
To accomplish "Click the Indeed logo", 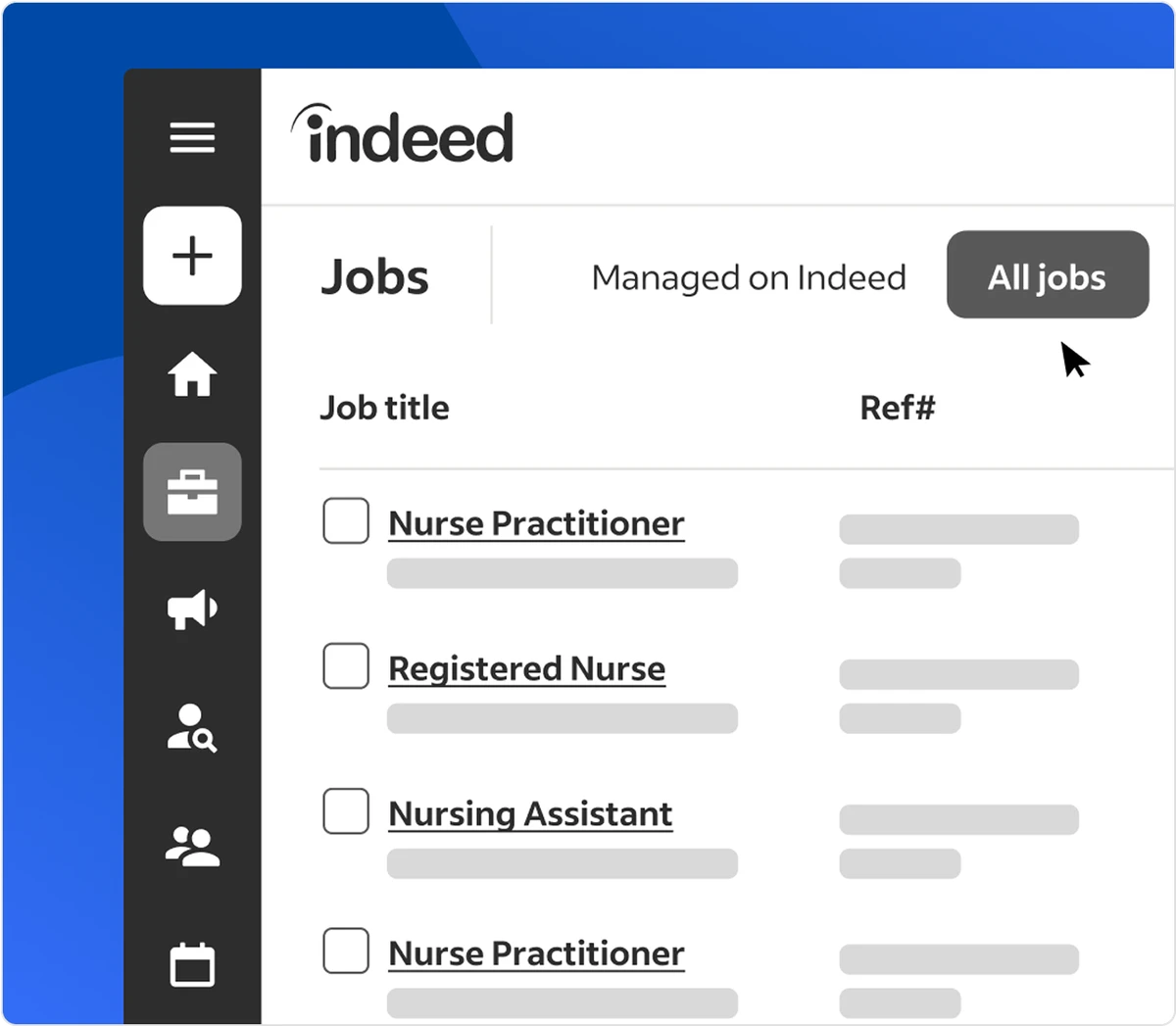I will click(x=403, y=135).
